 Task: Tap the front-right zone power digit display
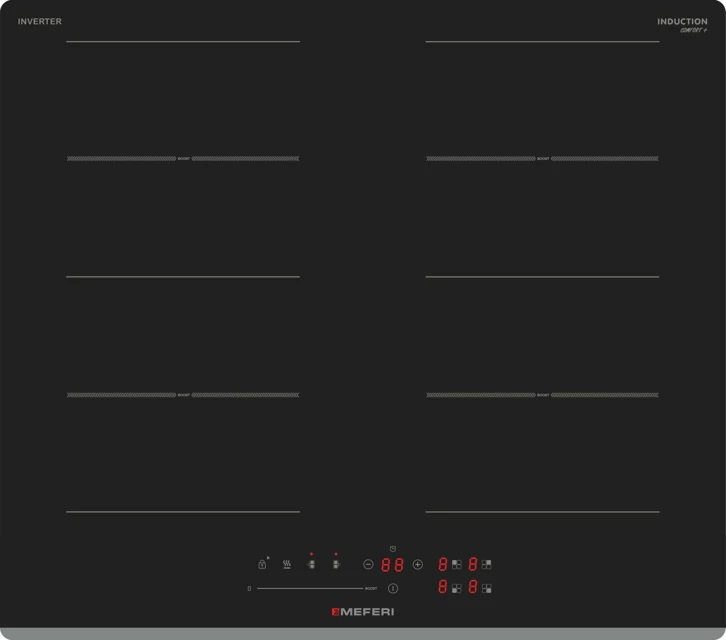472,587
